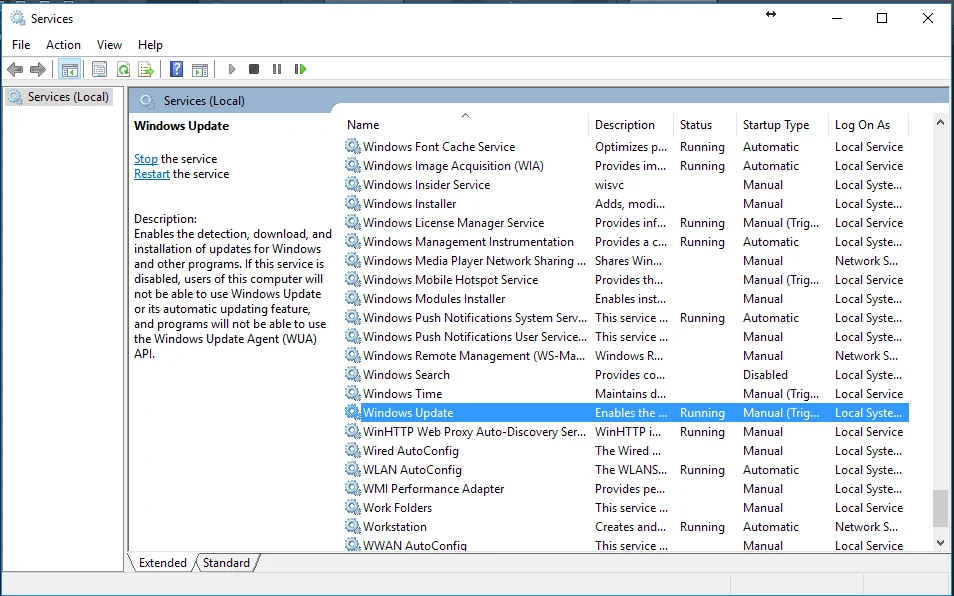Toggle Show/Hide Console Tree icon
The image size is (954, 596).
tap(70, 69)
